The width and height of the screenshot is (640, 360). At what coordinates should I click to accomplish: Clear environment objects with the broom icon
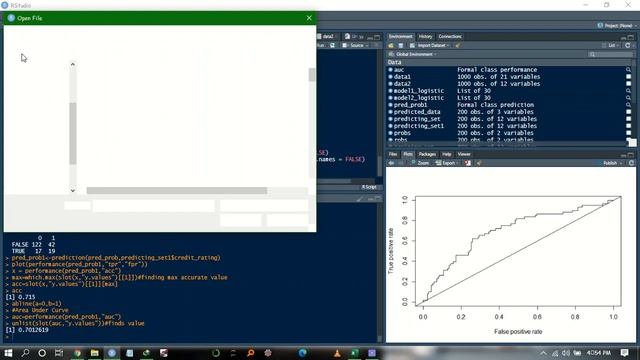click(458, 45)
